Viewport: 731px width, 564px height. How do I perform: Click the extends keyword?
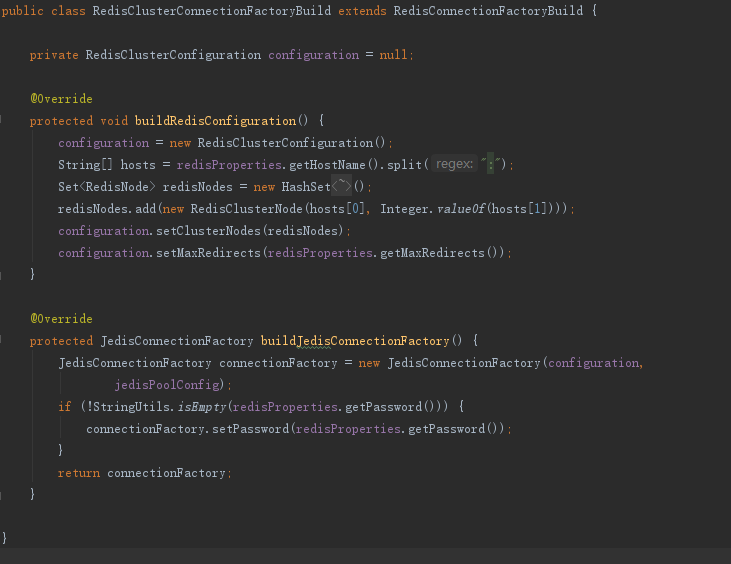click(x=362, y=11)
